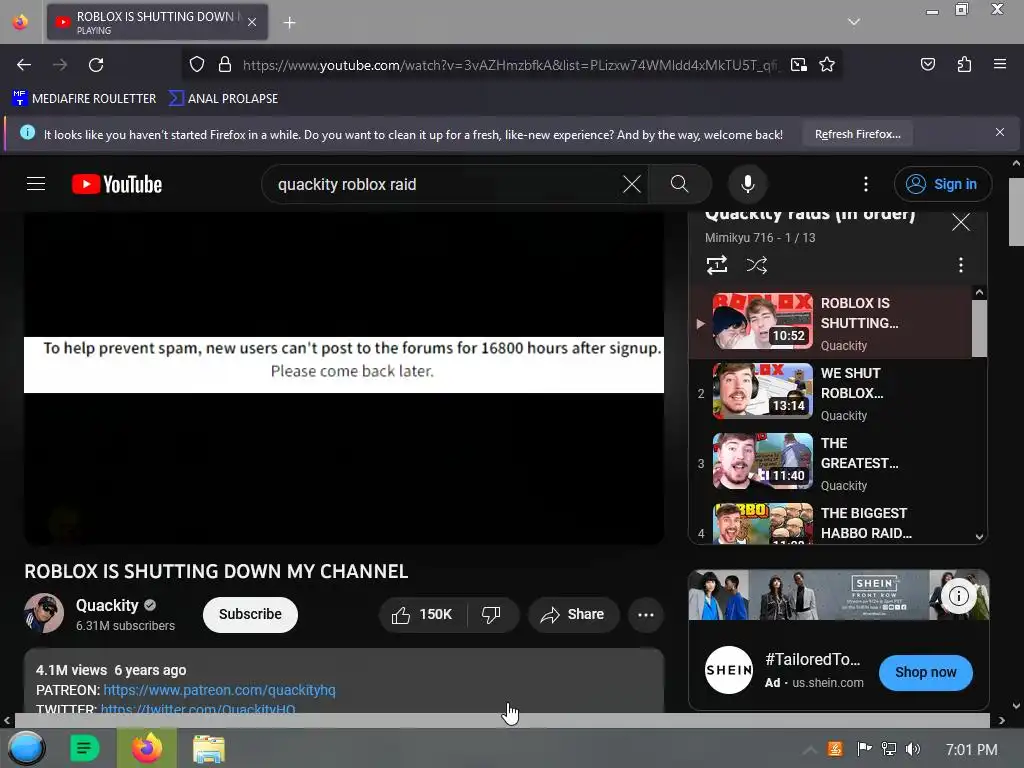Open the green notes app in taskbar
This screenshot has height=768, width=1024.
[x=85, y=748]
